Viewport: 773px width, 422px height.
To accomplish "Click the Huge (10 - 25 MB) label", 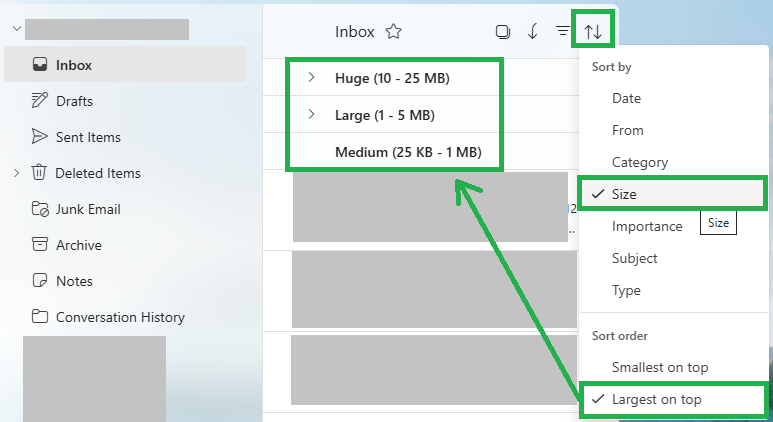I will pyautogui.click(x=392, y=78).
